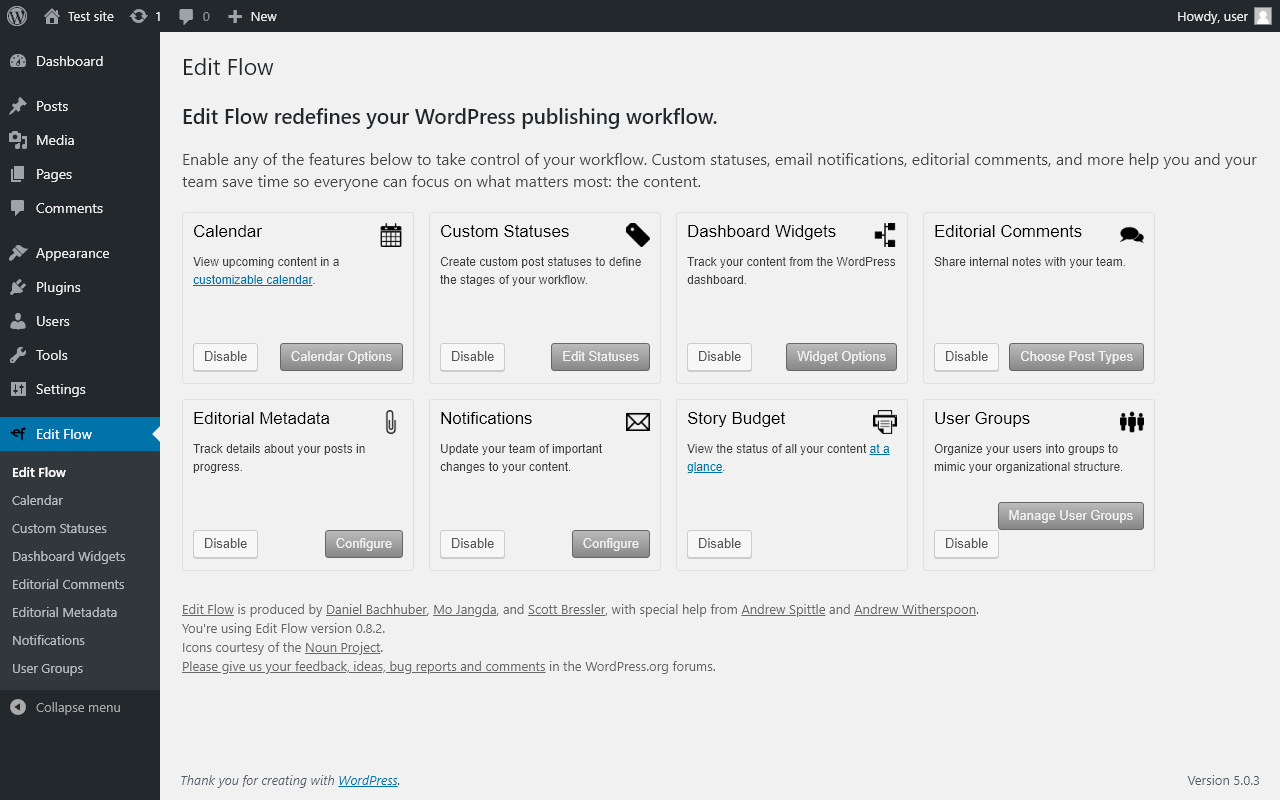The width and height of the screenshot is (1280, 800).
Task: Click the Collapse menu arrow icon
Action: coord(18,707)
